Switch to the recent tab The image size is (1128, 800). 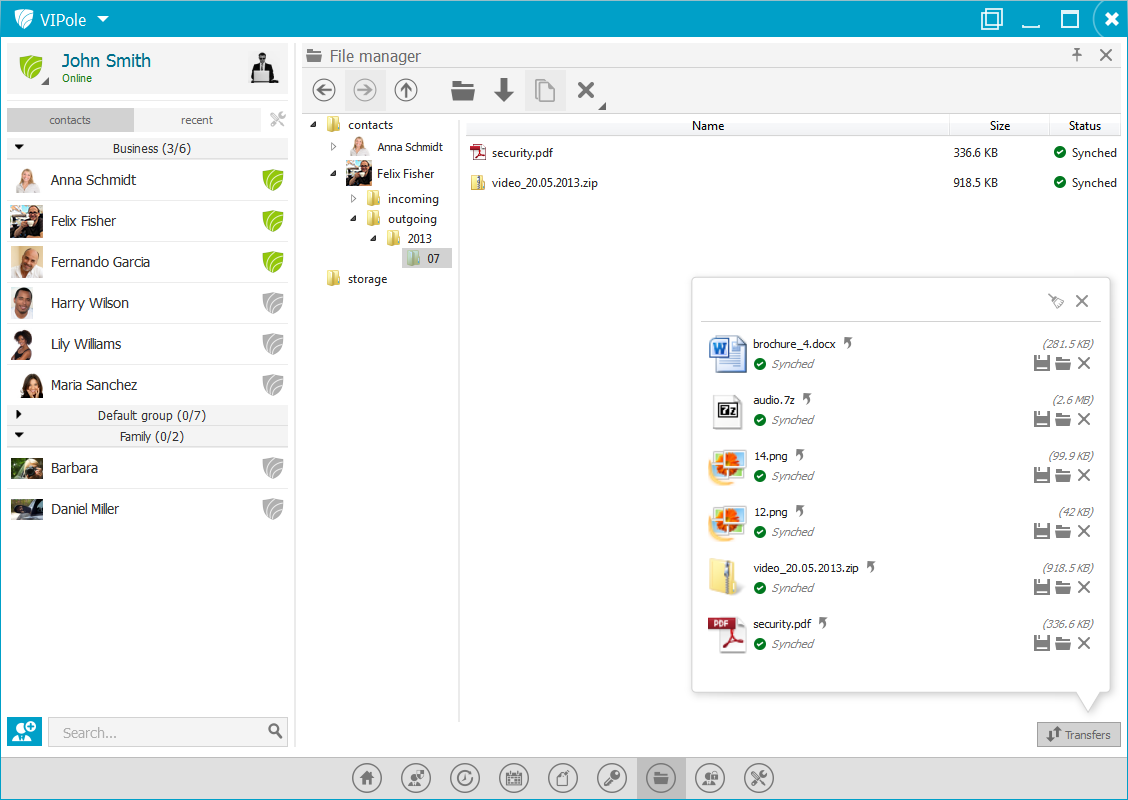pos(197,120)
